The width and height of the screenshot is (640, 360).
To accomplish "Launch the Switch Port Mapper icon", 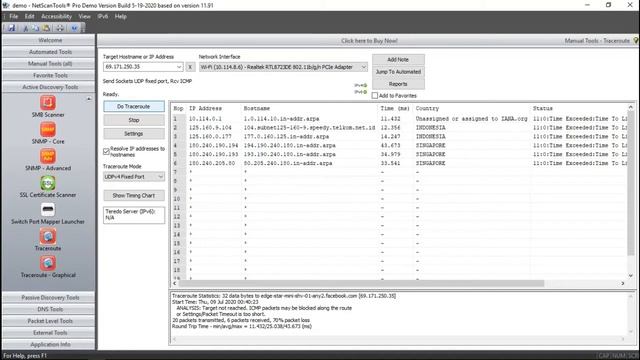I will 48,209.
